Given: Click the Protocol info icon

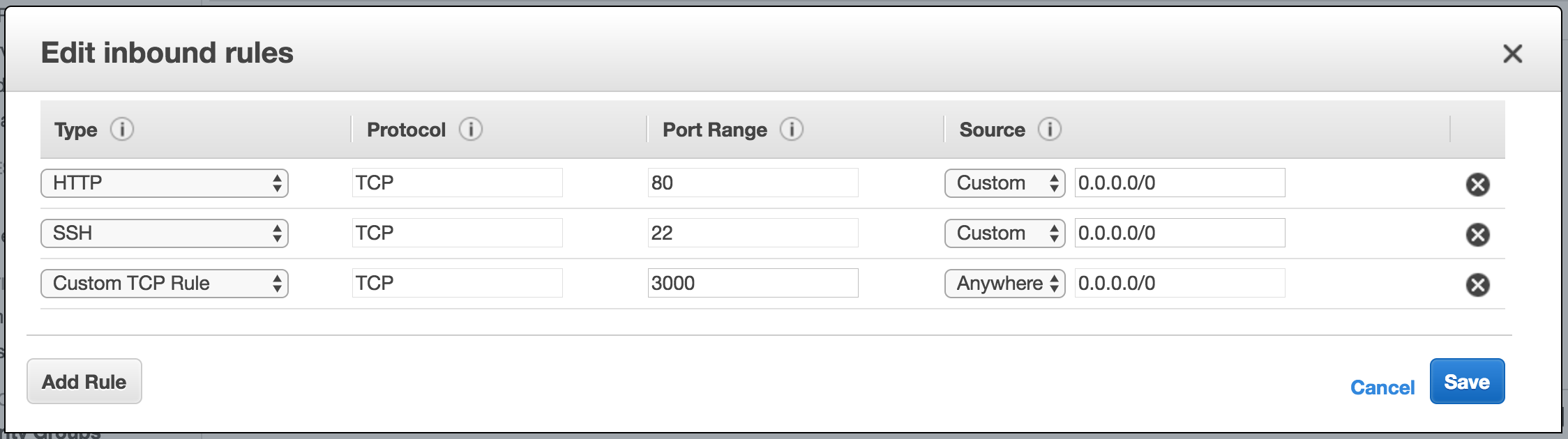Looking at the screenshot, I should click(x=471, y=130).
